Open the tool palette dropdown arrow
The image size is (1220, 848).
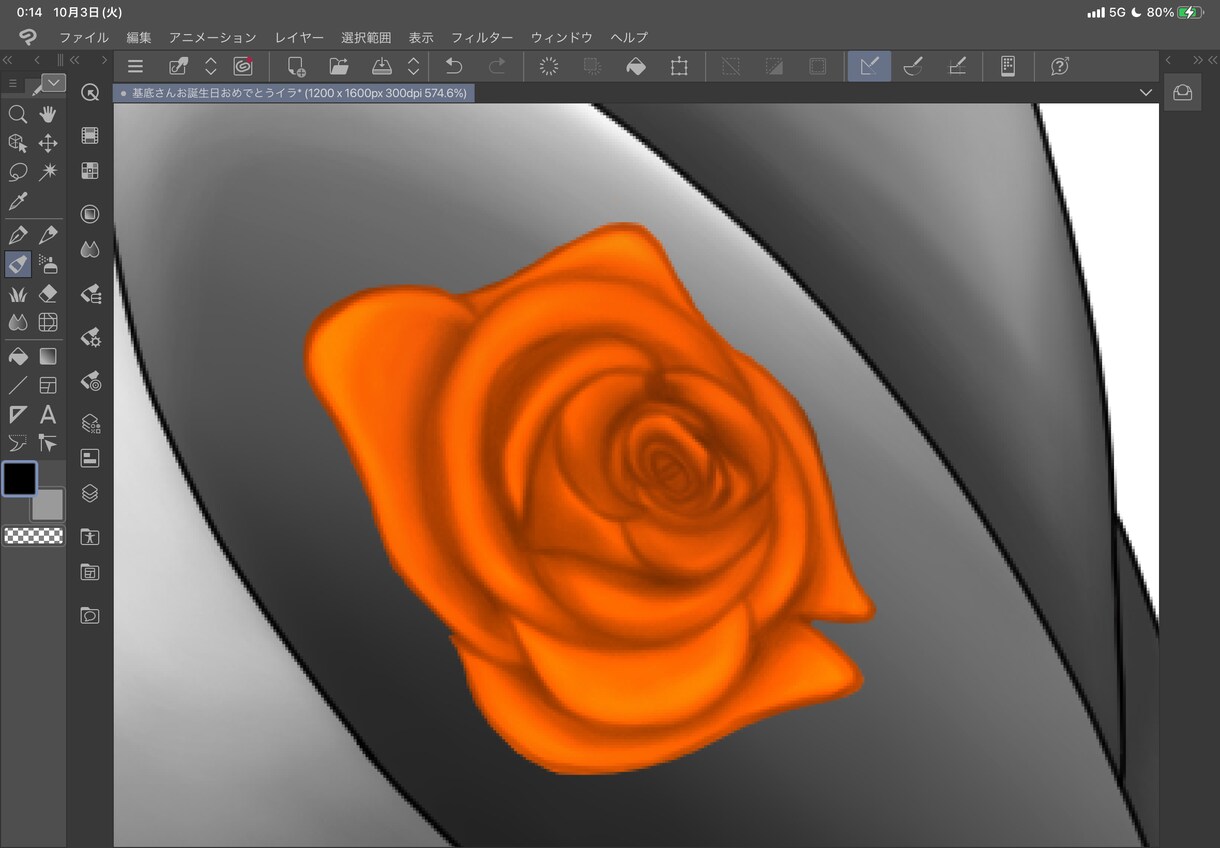(x=54, y=83)
